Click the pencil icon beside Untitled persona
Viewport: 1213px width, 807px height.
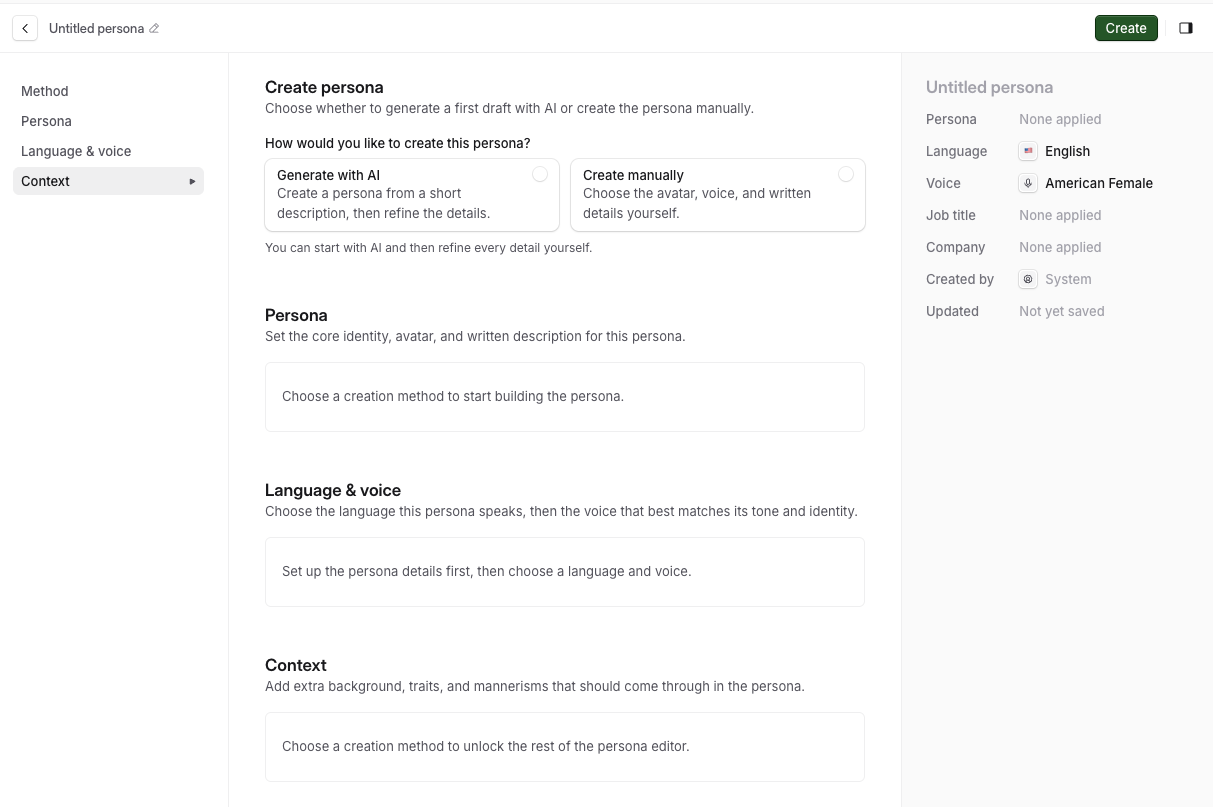coord(154,29)
